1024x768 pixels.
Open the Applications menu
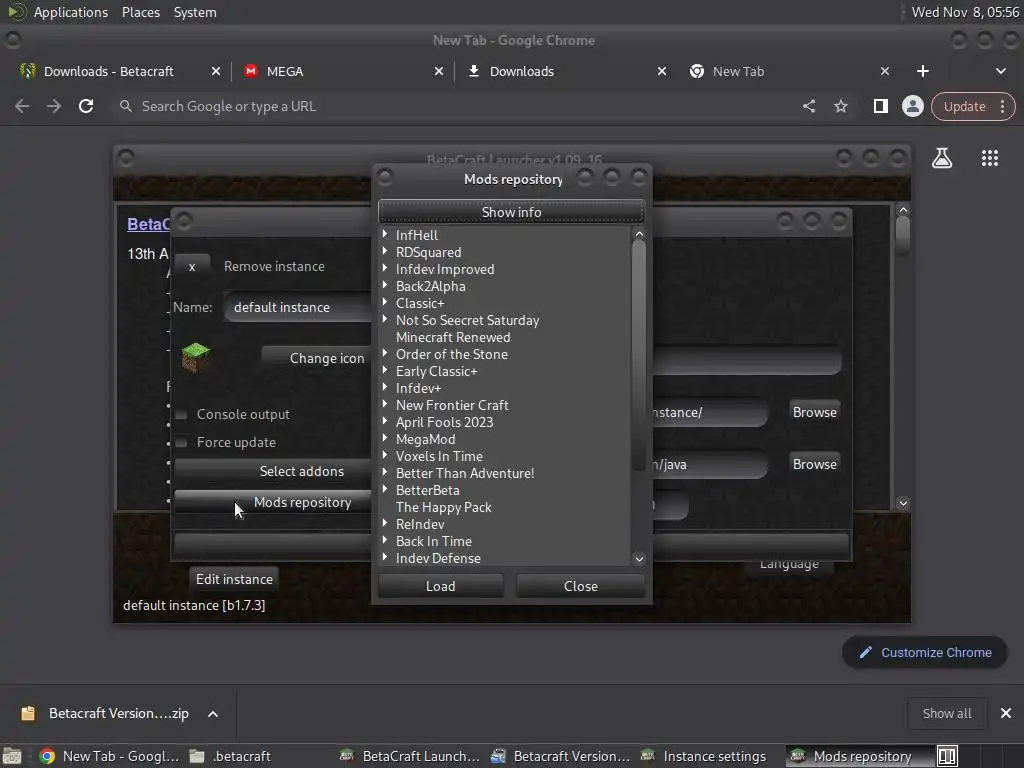click(71, 12)
